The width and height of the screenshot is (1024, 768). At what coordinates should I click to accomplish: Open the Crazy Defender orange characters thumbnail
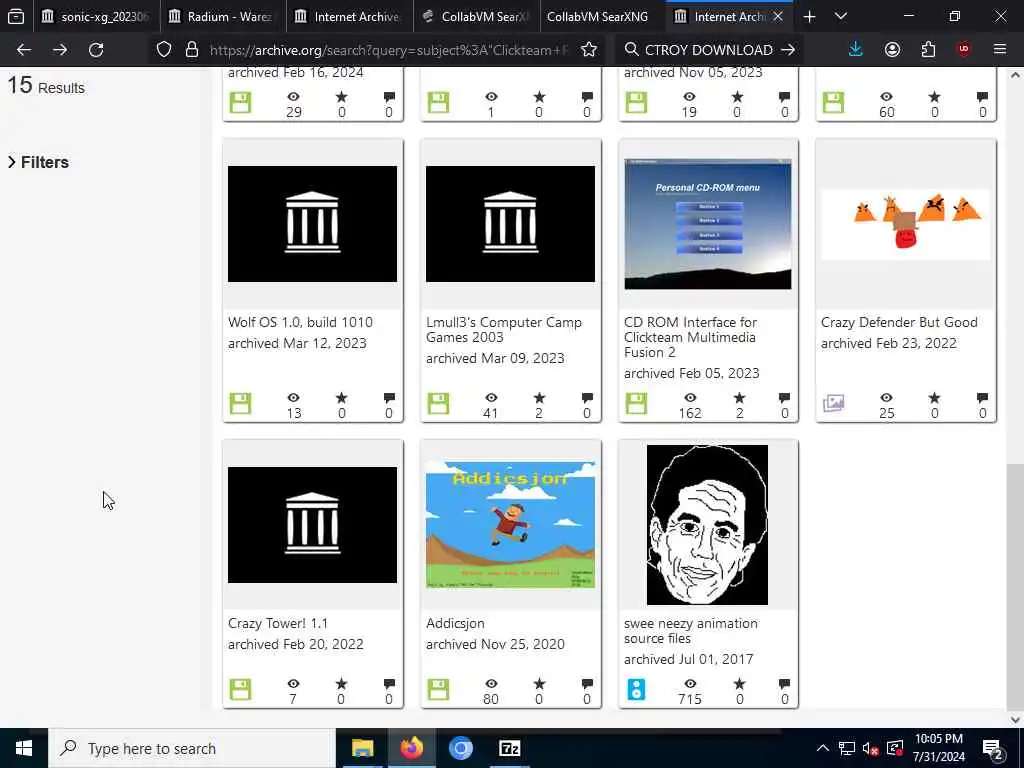tap(906, 224)
